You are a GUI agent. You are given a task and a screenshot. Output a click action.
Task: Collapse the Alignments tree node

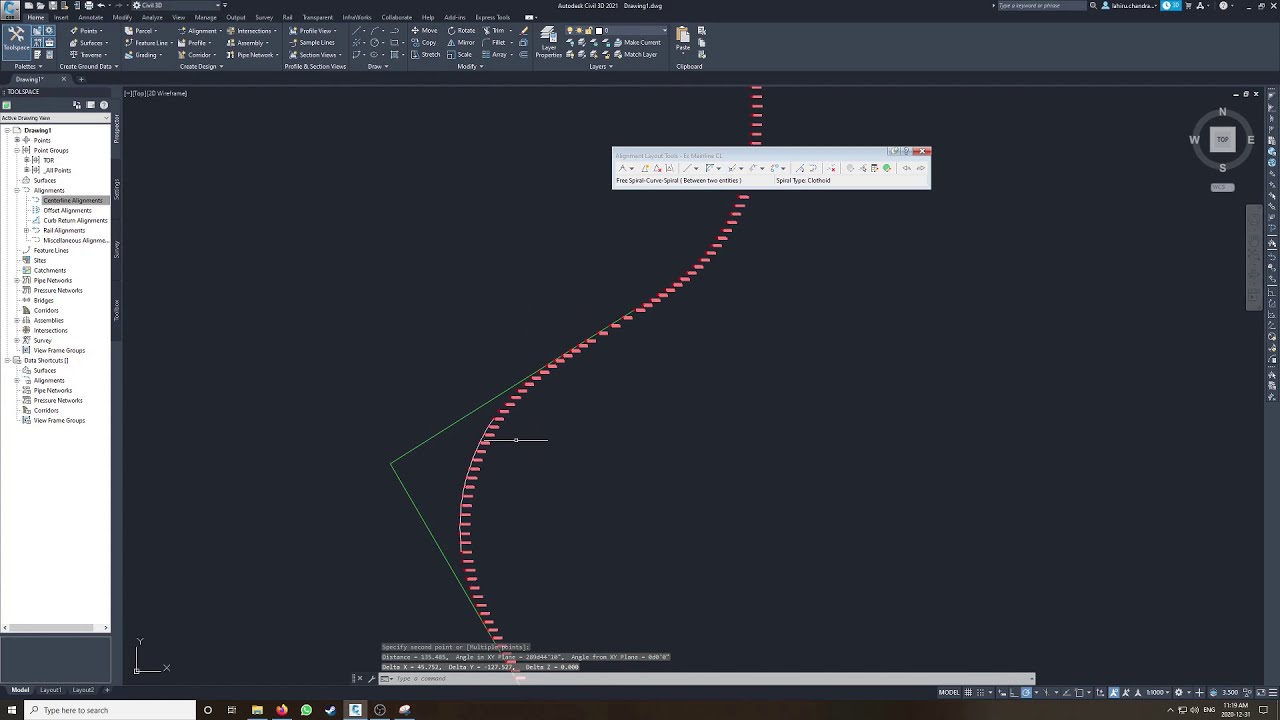coord(17,190)
